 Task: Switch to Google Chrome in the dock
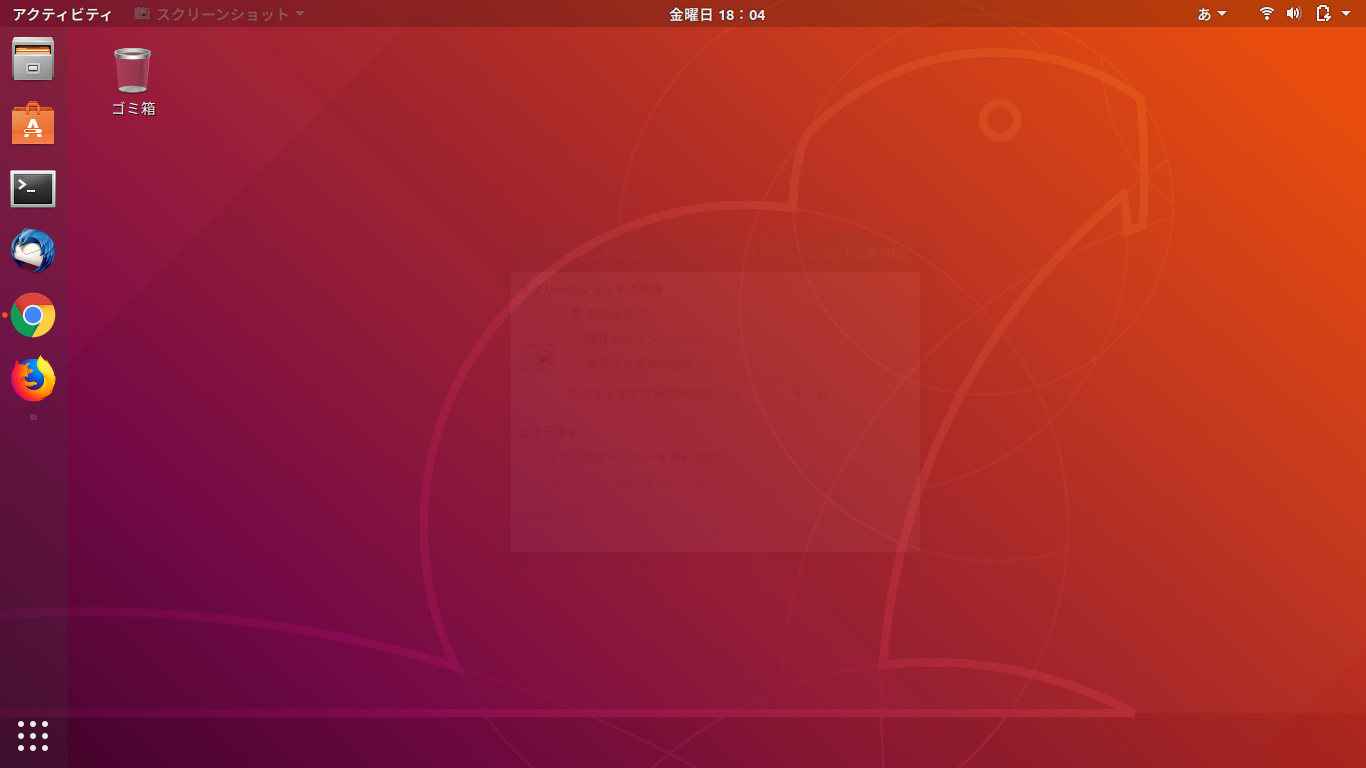[x=33, y=315]
